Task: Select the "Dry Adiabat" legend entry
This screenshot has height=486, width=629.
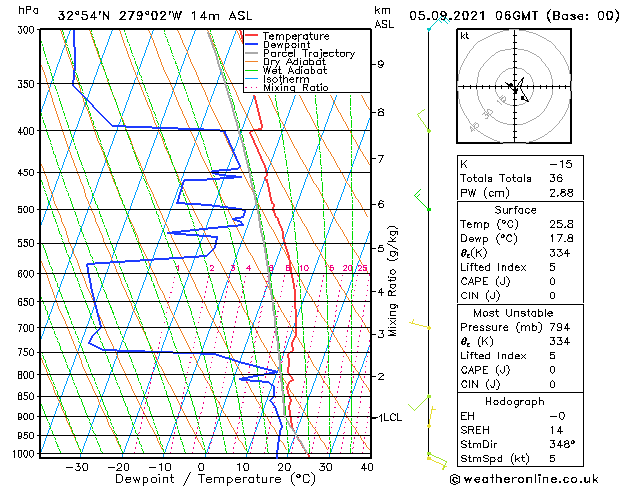Action: pos(294,62)
